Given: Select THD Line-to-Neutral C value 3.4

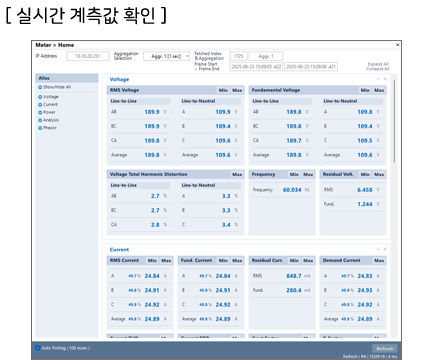Looking at the screenshot, I should [226, 225].
